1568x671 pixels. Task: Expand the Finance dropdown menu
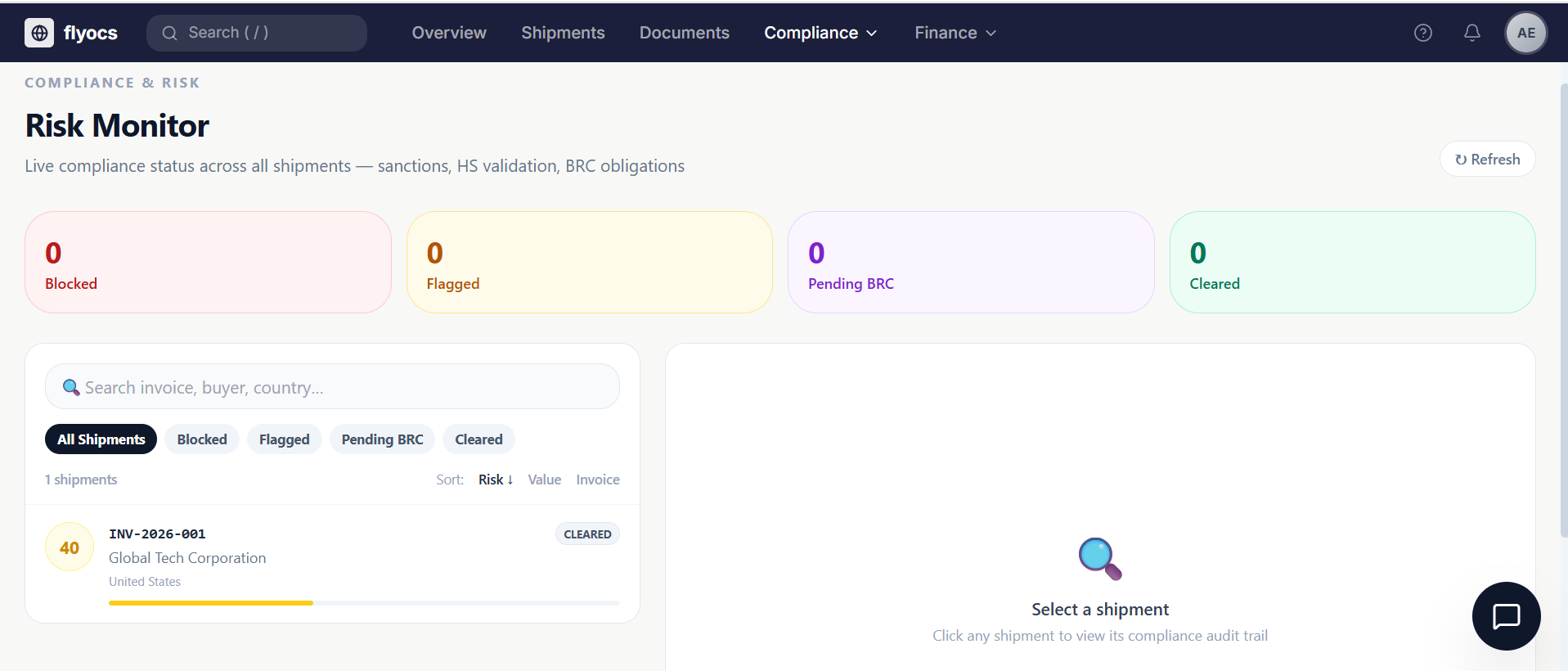955,33
